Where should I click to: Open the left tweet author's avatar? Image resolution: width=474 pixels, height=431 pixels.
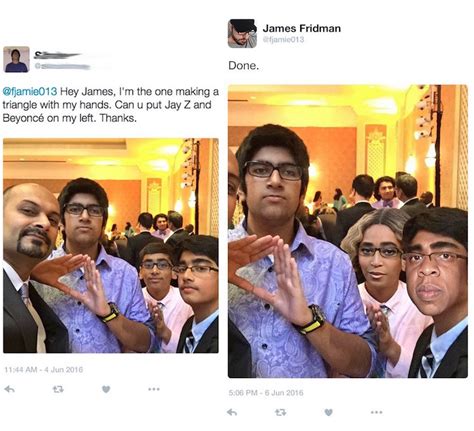(16, 59)
